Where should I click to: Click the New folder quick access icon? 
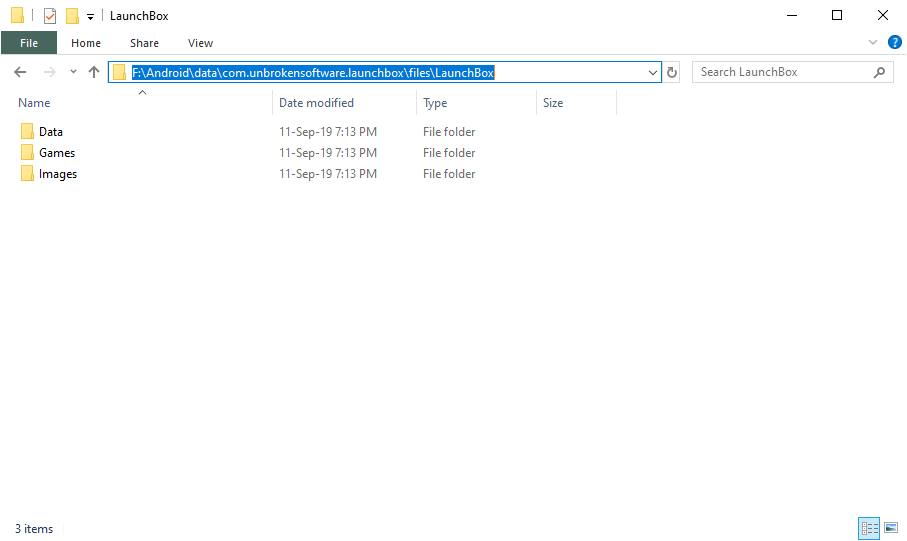tap(72, 16)
